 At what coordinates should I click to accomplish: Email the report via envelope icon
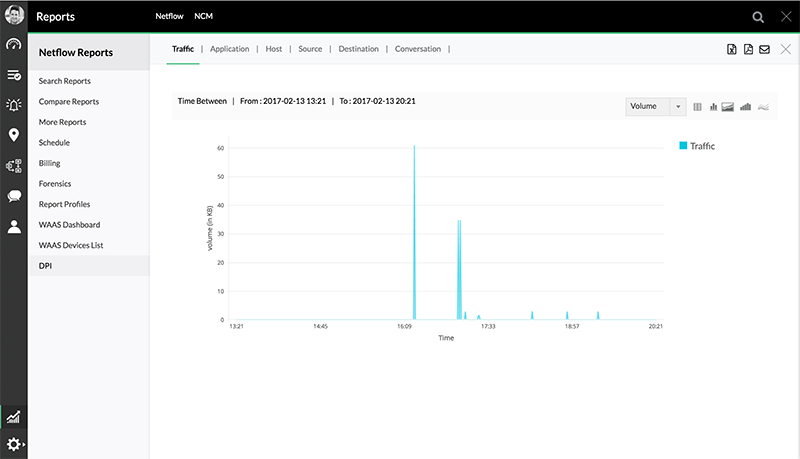pos(765,49)
